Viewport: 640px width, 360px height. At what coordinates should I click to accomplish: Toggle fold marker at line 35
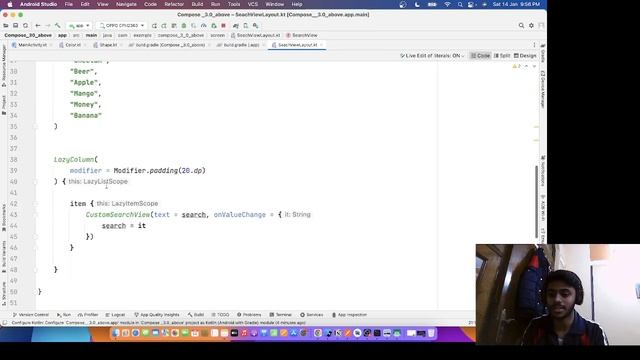coord(35,127)
